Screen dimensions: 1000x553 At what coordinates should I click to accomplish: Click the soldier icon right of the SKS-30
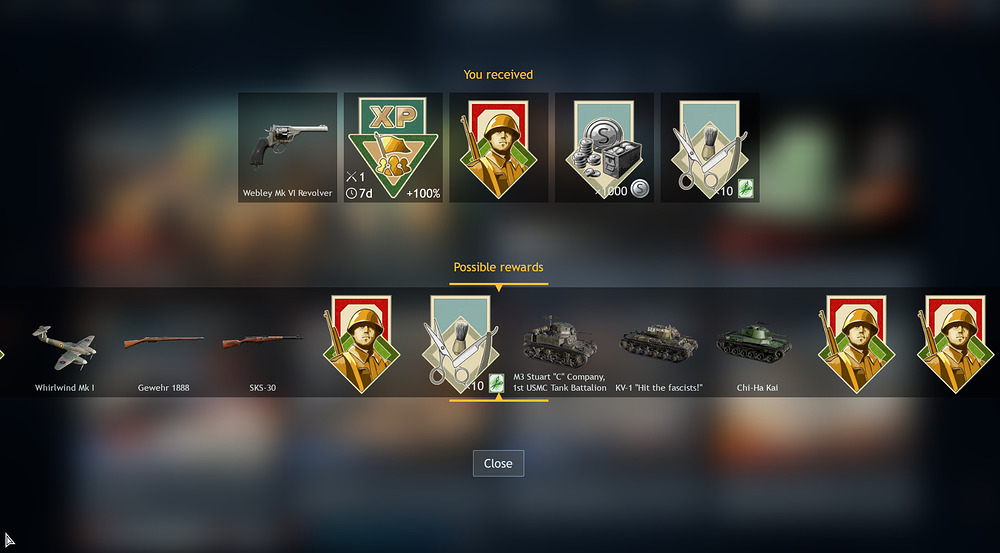pos(361,343)
